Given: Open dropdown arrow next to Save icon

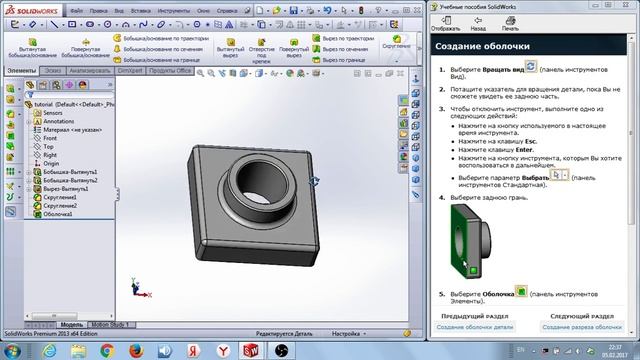Looking at the screenshot, I should tap(301, 11).
